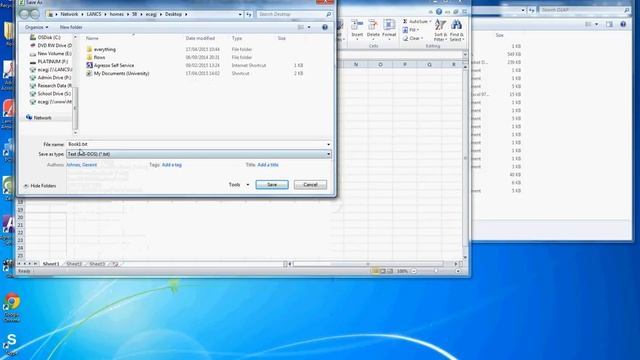The width and height of the screenshot is (640, 360).
Task: Expand the File name history dropdown arrow
Action: tap(328, 144)
